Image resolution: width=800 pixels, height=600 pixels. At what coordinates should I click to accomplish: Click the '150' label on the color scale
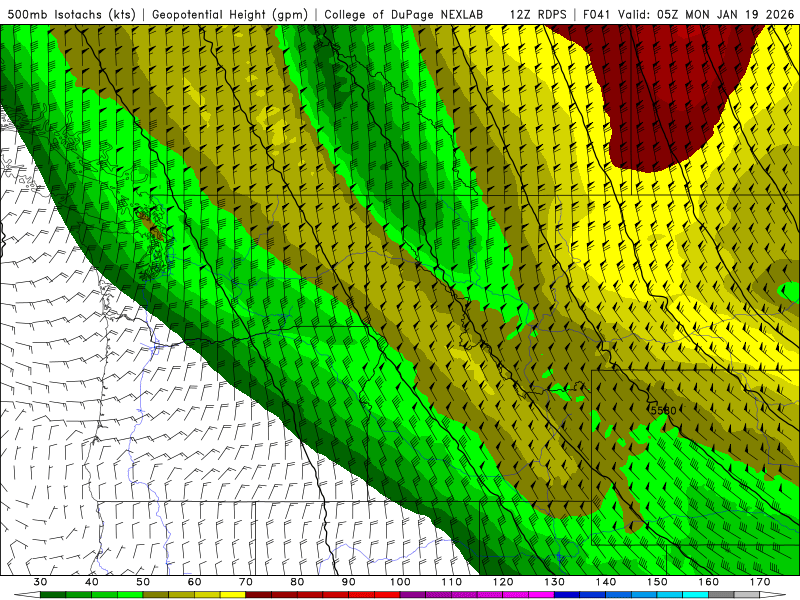(657, 582)
